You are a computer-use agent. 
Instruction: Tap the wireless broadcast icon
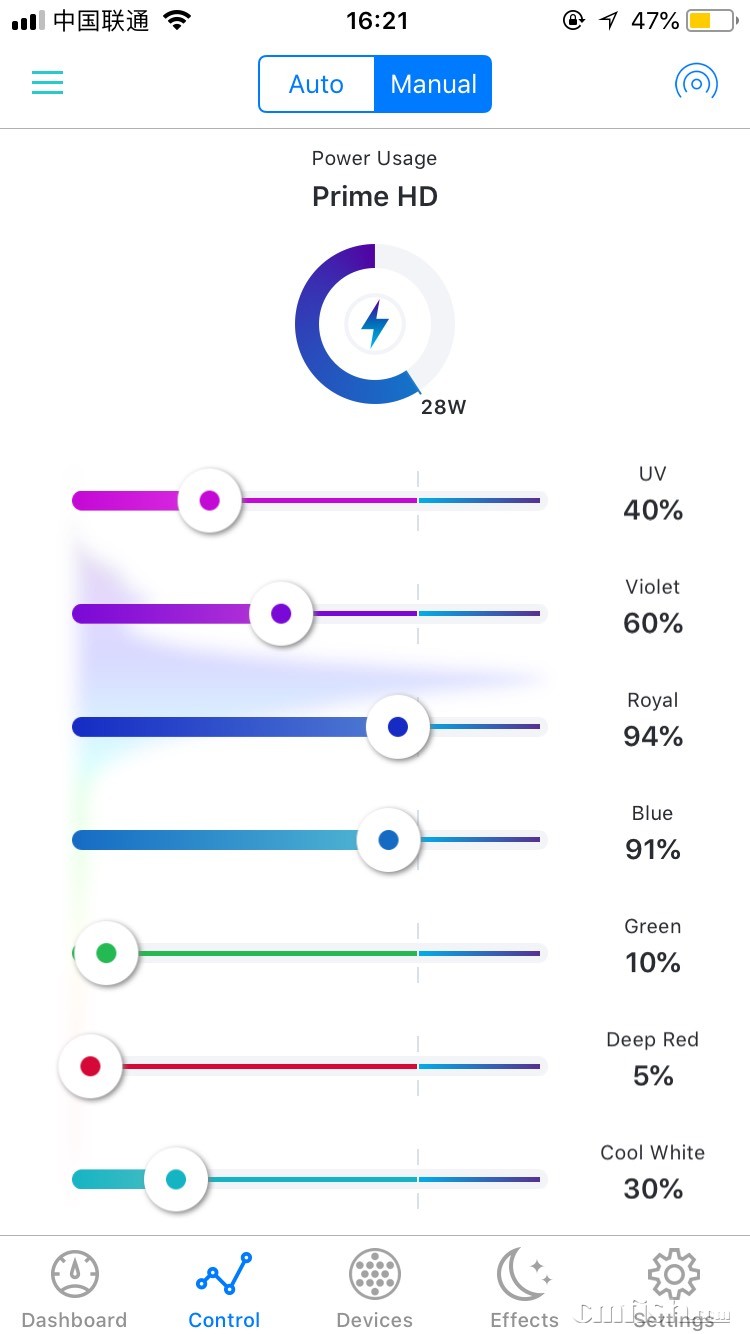pos(696,83)
